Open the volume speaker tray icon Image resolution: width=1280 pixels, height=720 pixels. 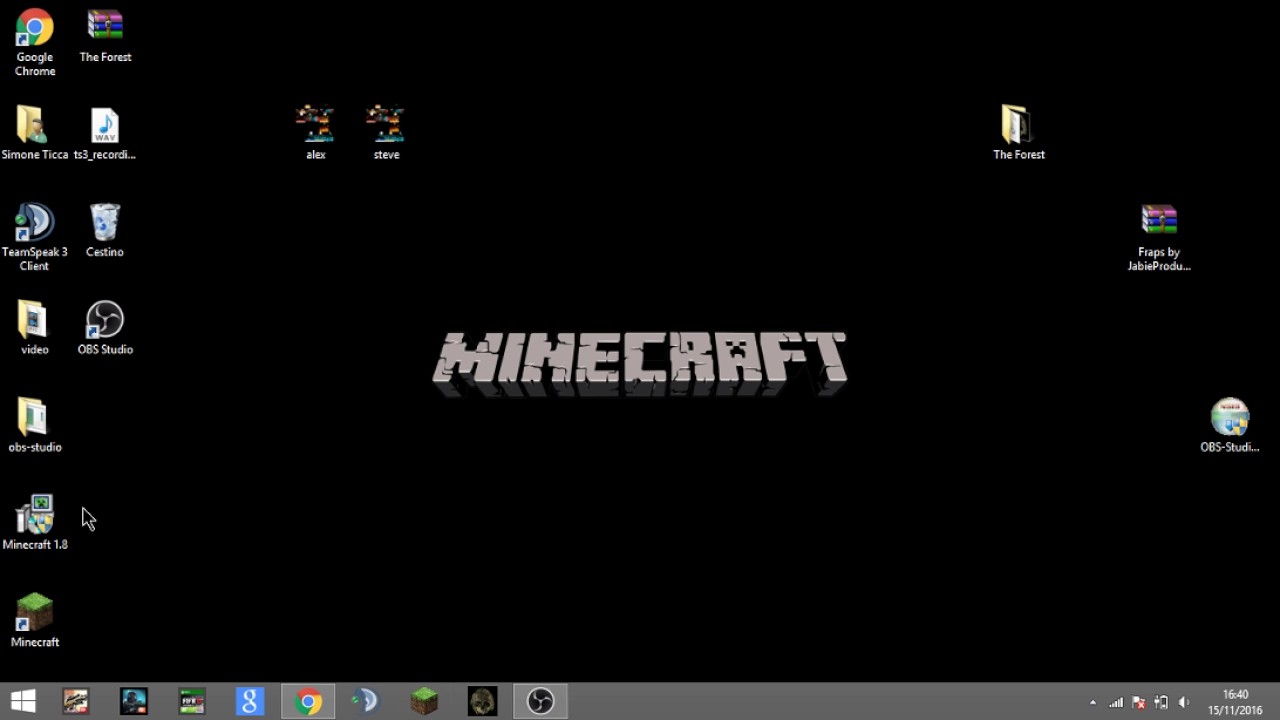(x=1184, y=702)
